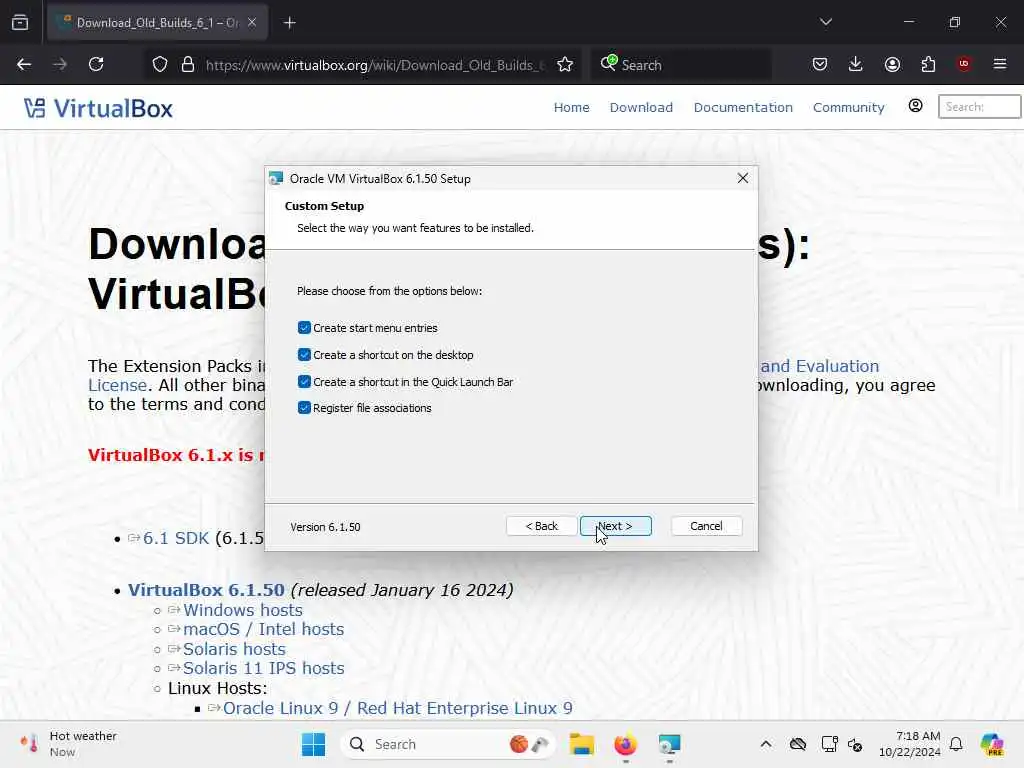This screenshot has width=1024, height=768.
Task: Click the Windows taskbar Search box
Action: (447, 744)
